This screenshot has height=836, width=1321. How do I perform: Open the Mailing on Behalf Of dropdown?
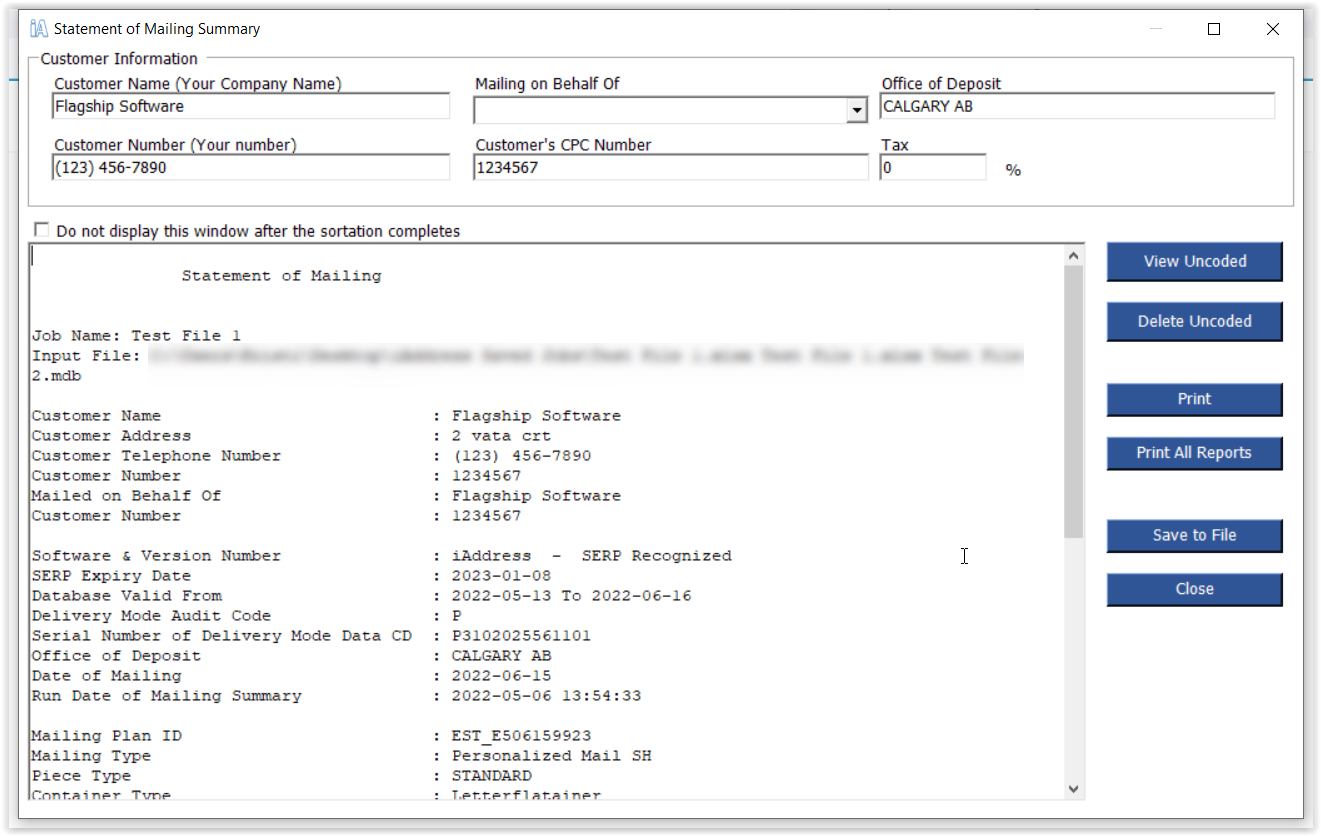(x=856, y=111)
